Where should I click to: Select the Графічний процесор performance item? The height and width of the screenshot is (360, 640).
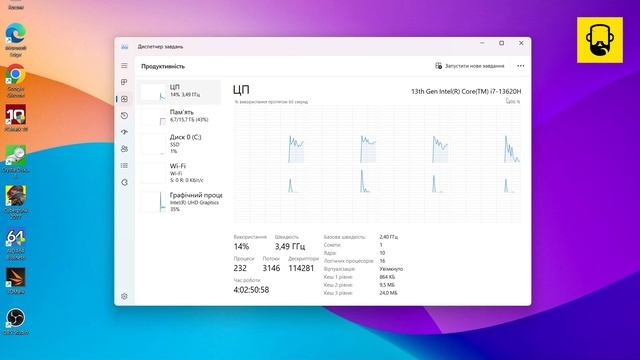click(x=180, y=202)
